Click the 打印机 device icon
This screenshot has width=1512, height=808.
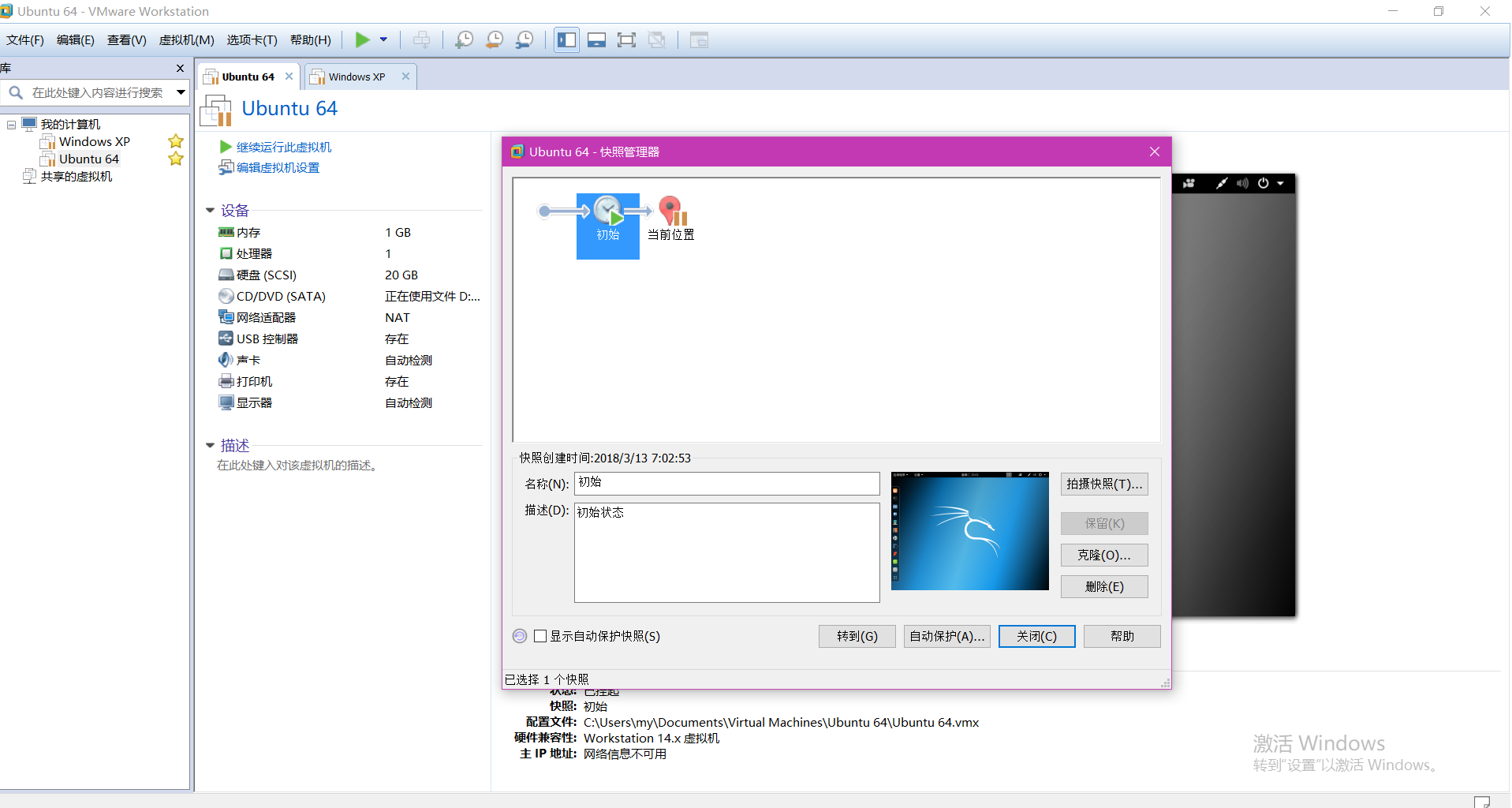coord(226,381)
